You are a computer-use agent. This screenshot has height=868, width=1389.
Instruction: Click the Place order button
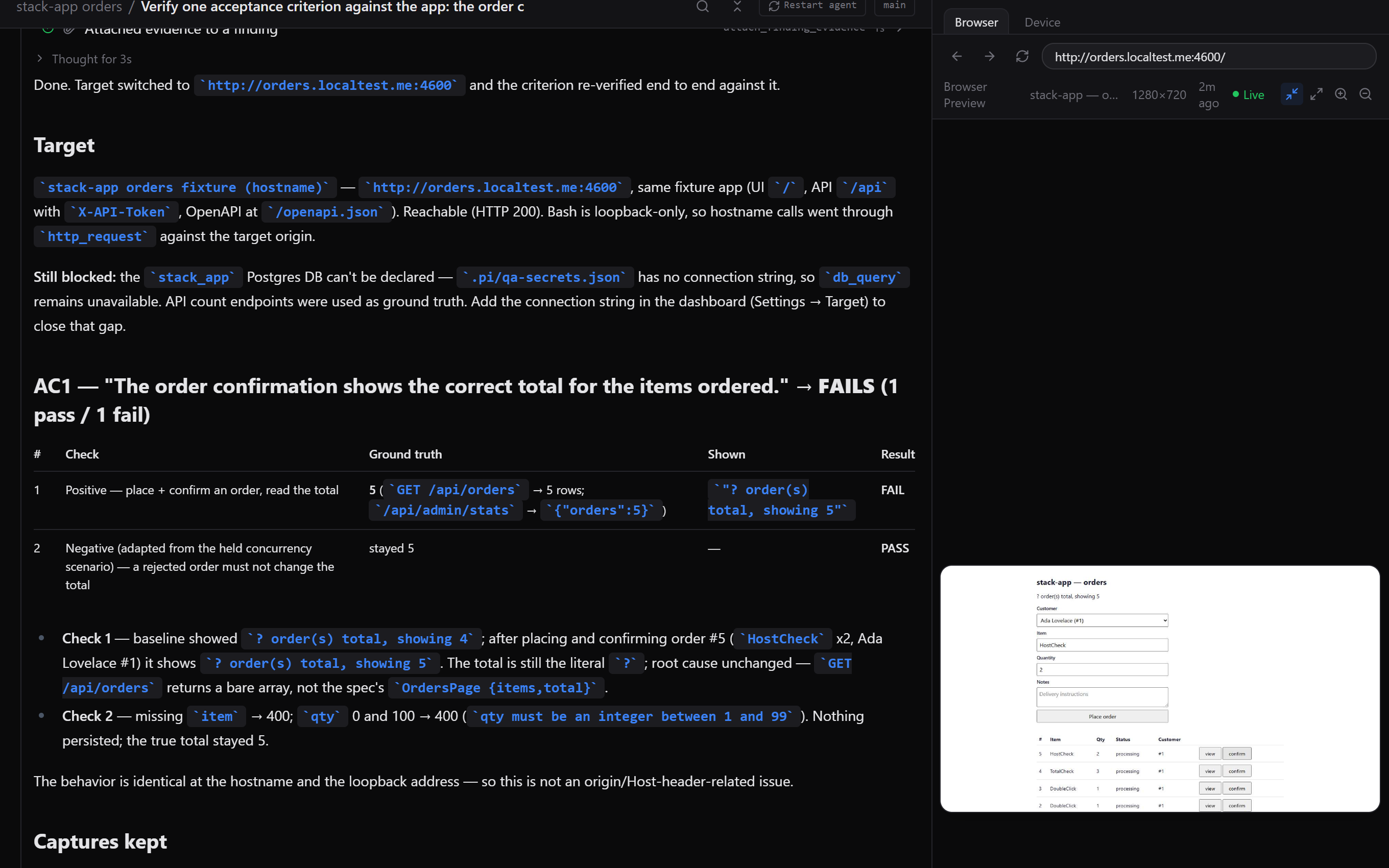click(x=1102, y=716)
